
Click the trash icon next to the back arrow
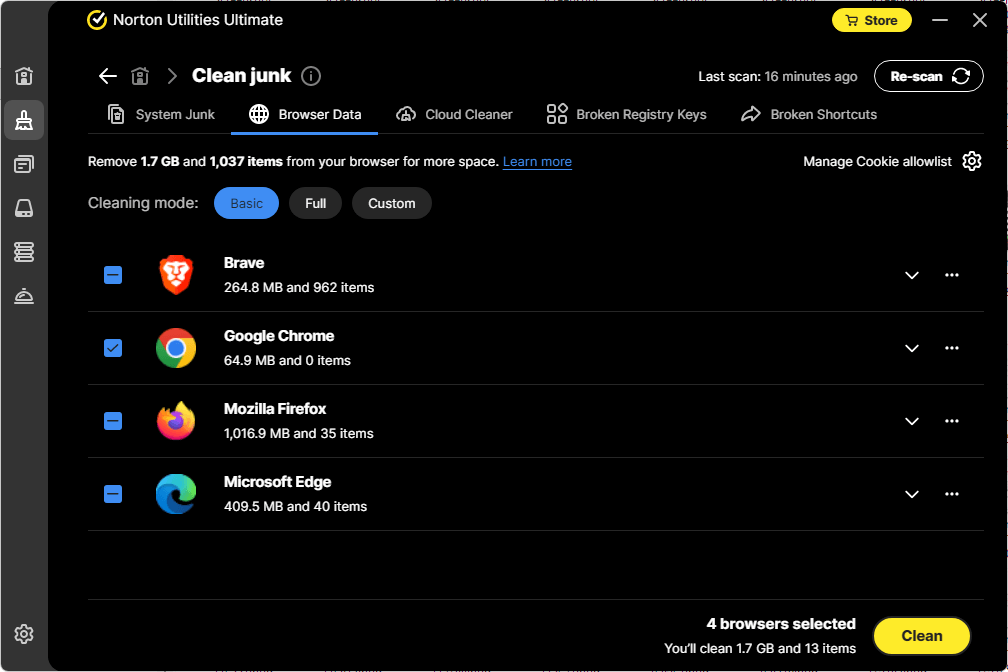(140, 75)
